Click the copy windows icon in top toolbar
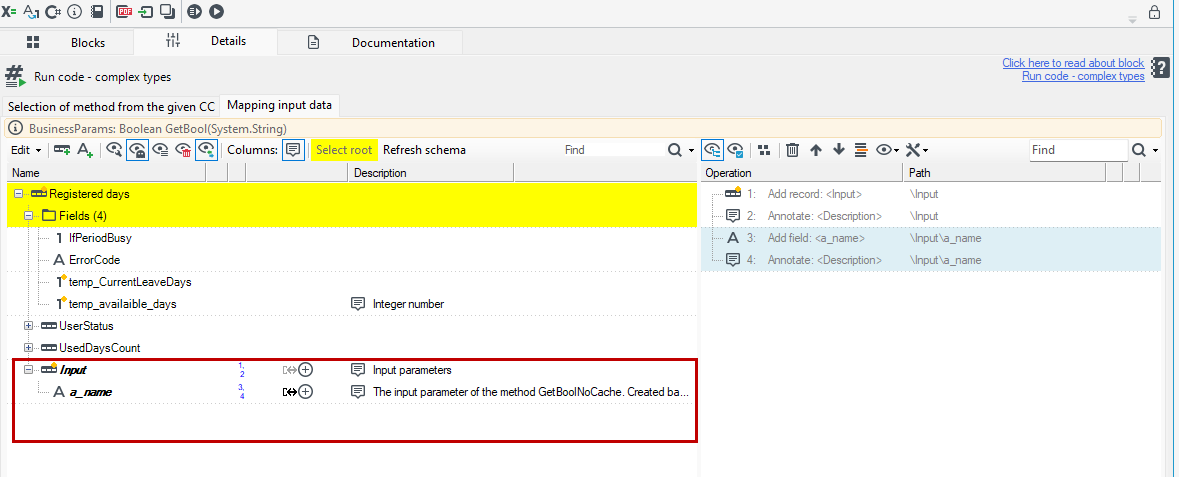Viewport: 1179px width, 477px height. click(x=168, y=11)
